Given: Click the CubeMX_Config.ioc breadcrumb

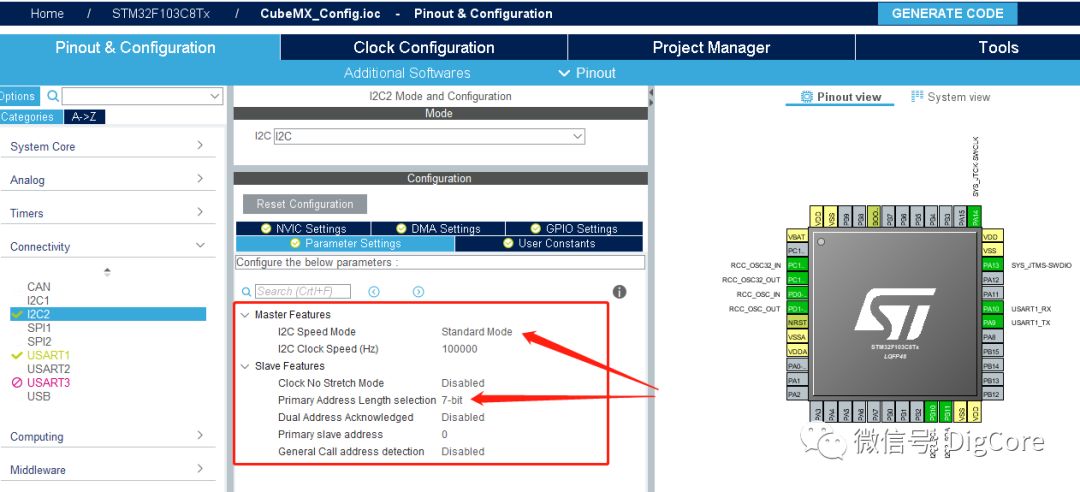Looking at the screenshot, I should pos(320,14).
